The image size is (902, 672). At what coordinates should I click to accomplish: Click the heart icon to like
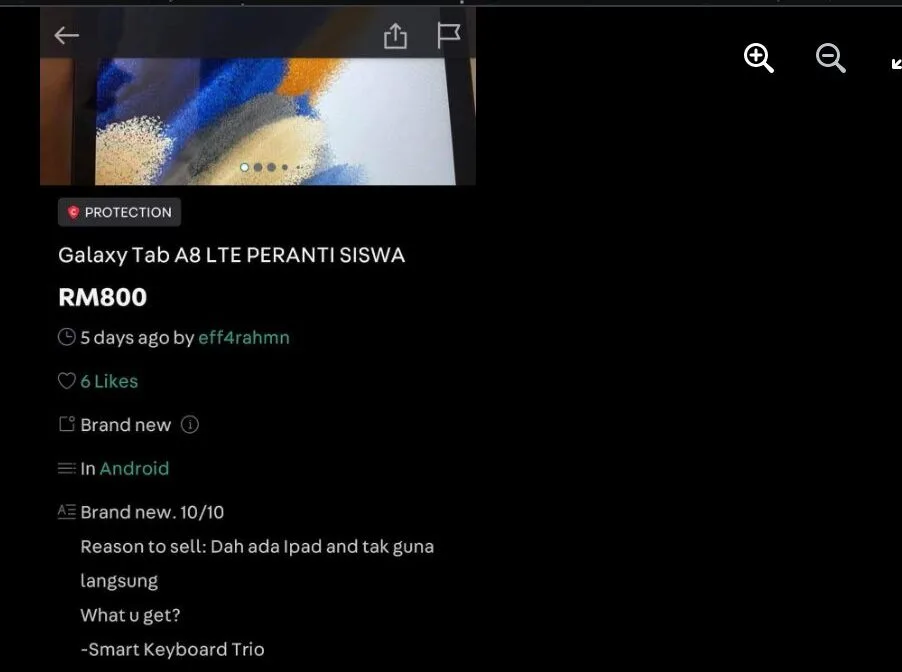coord(67,381)
